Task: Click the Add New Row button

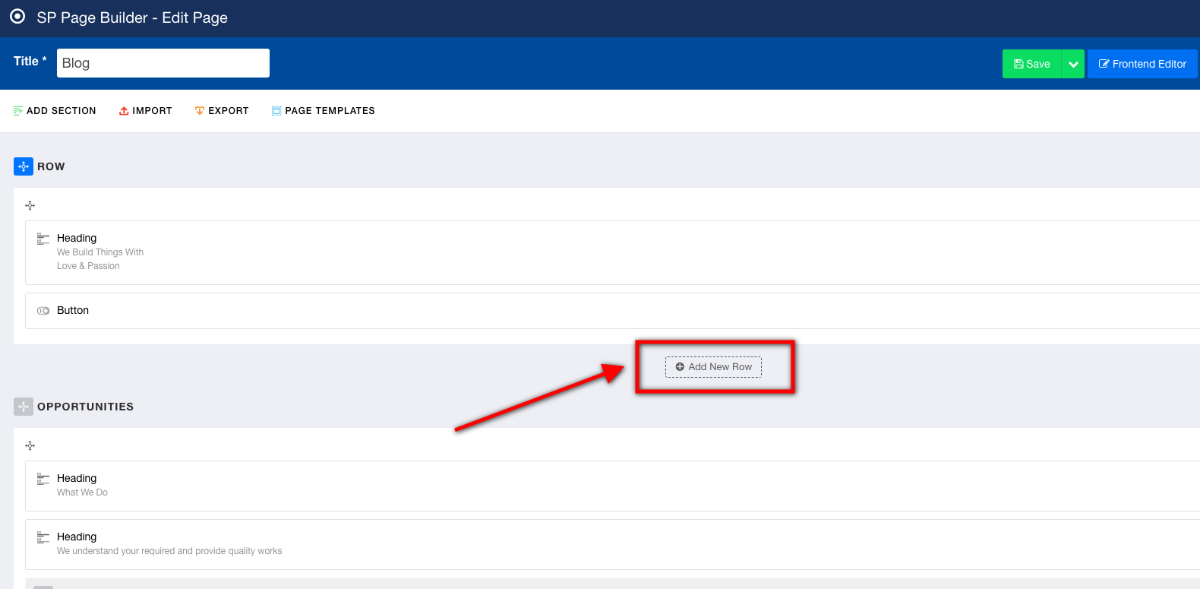Action: (713, 366)
